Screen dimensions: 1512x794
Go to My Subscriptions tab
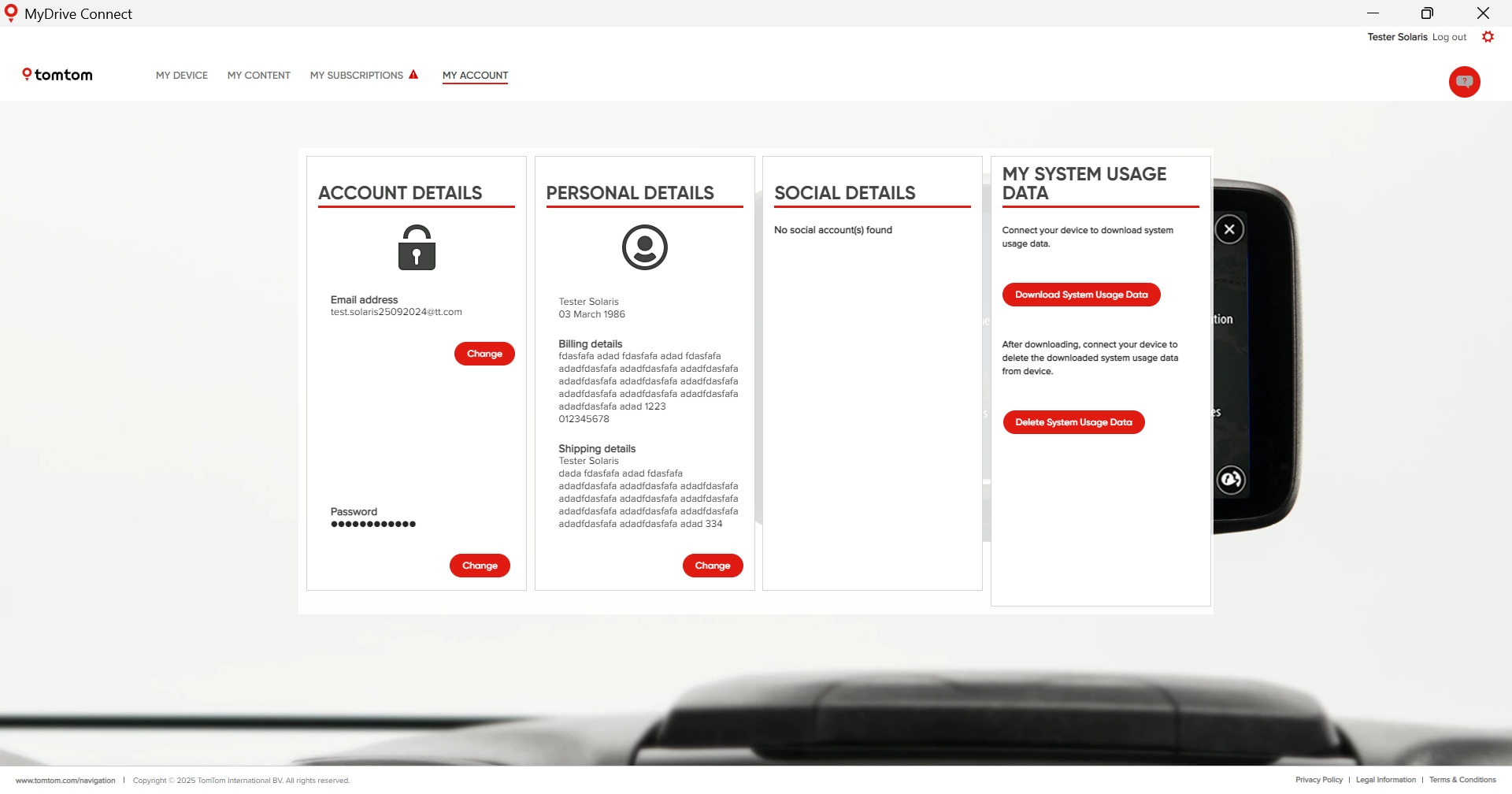(x=356, y=76)
